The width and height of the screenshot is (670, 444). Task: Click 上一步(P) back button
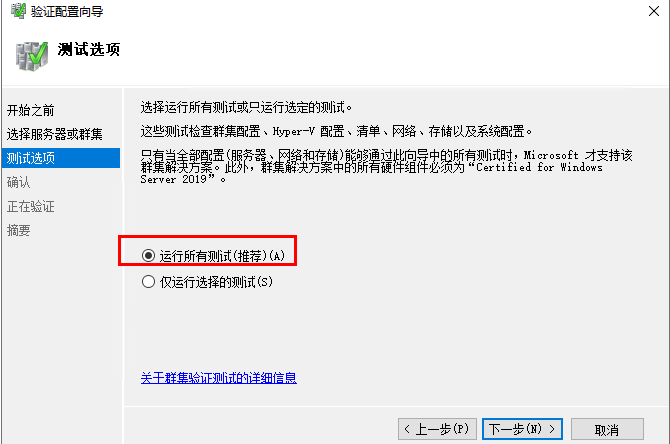coord(437,429)
